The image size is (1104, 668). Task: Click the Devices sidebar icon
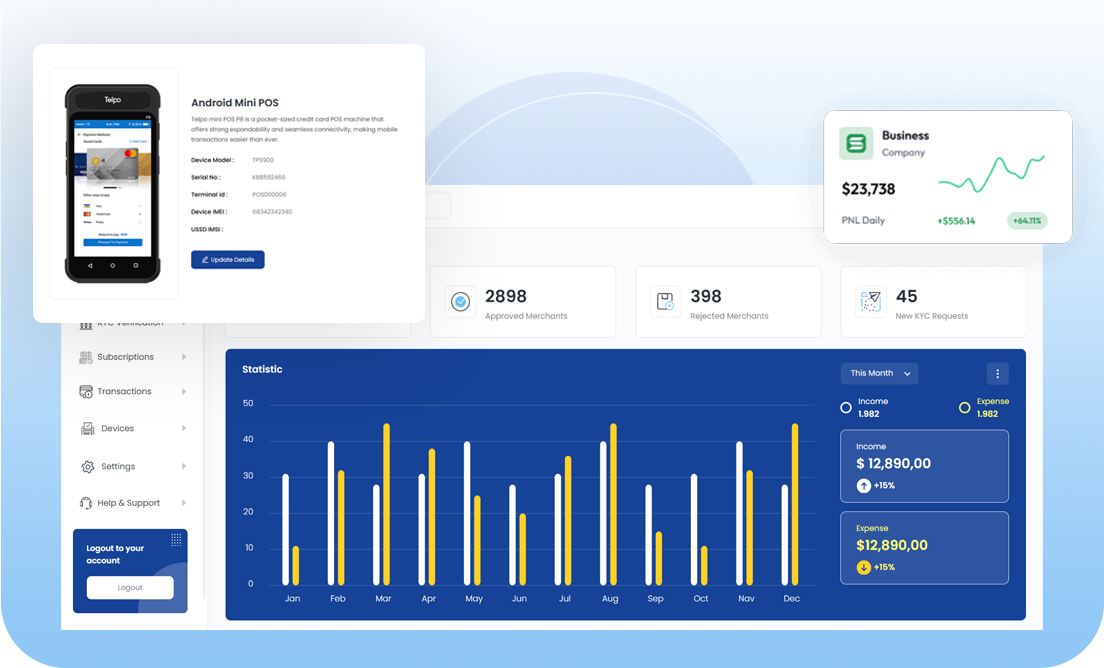coord(88,428)
